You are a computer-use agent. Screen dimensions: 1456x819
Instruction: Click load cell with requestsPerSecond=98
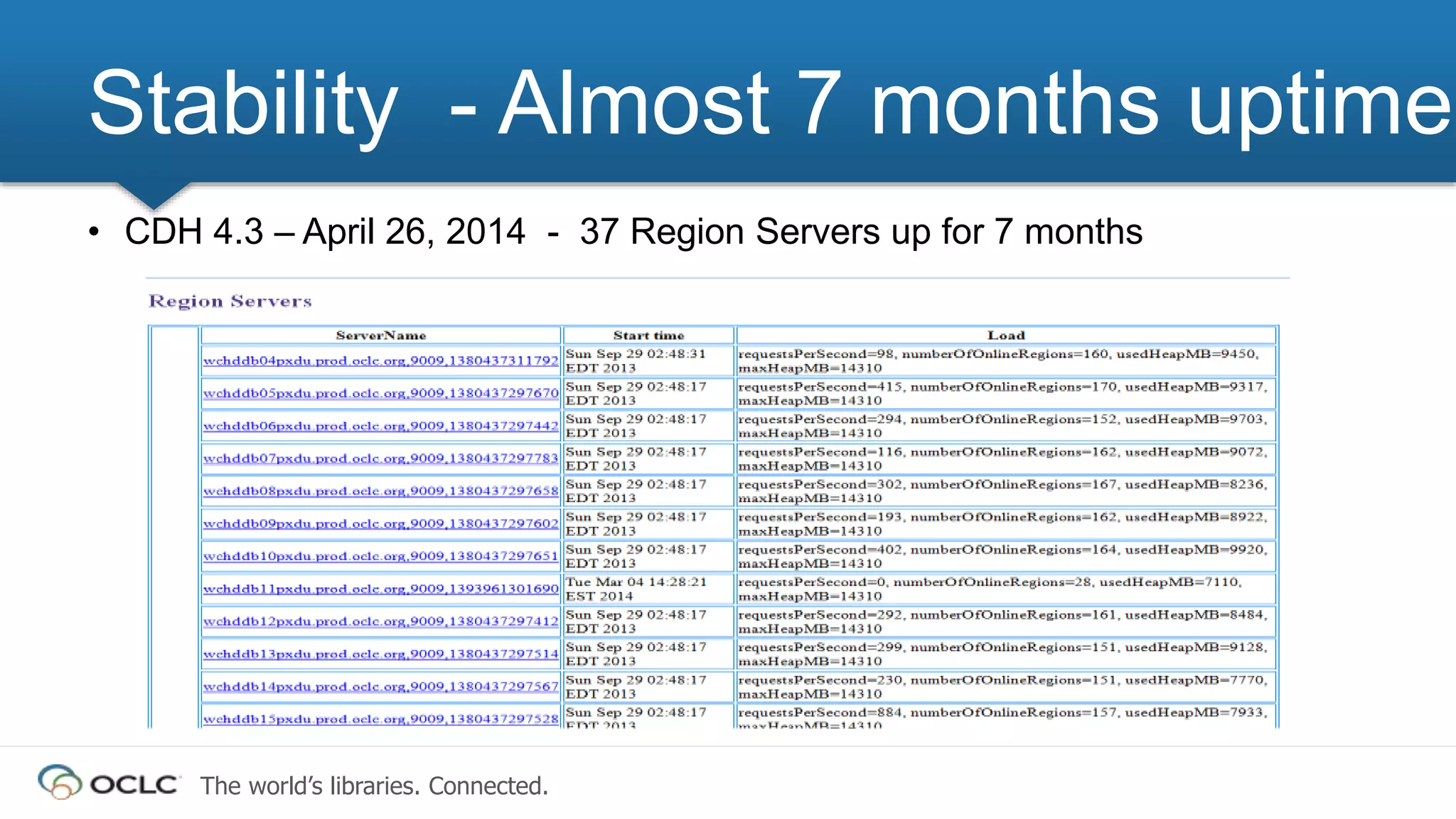point(1006,361)
